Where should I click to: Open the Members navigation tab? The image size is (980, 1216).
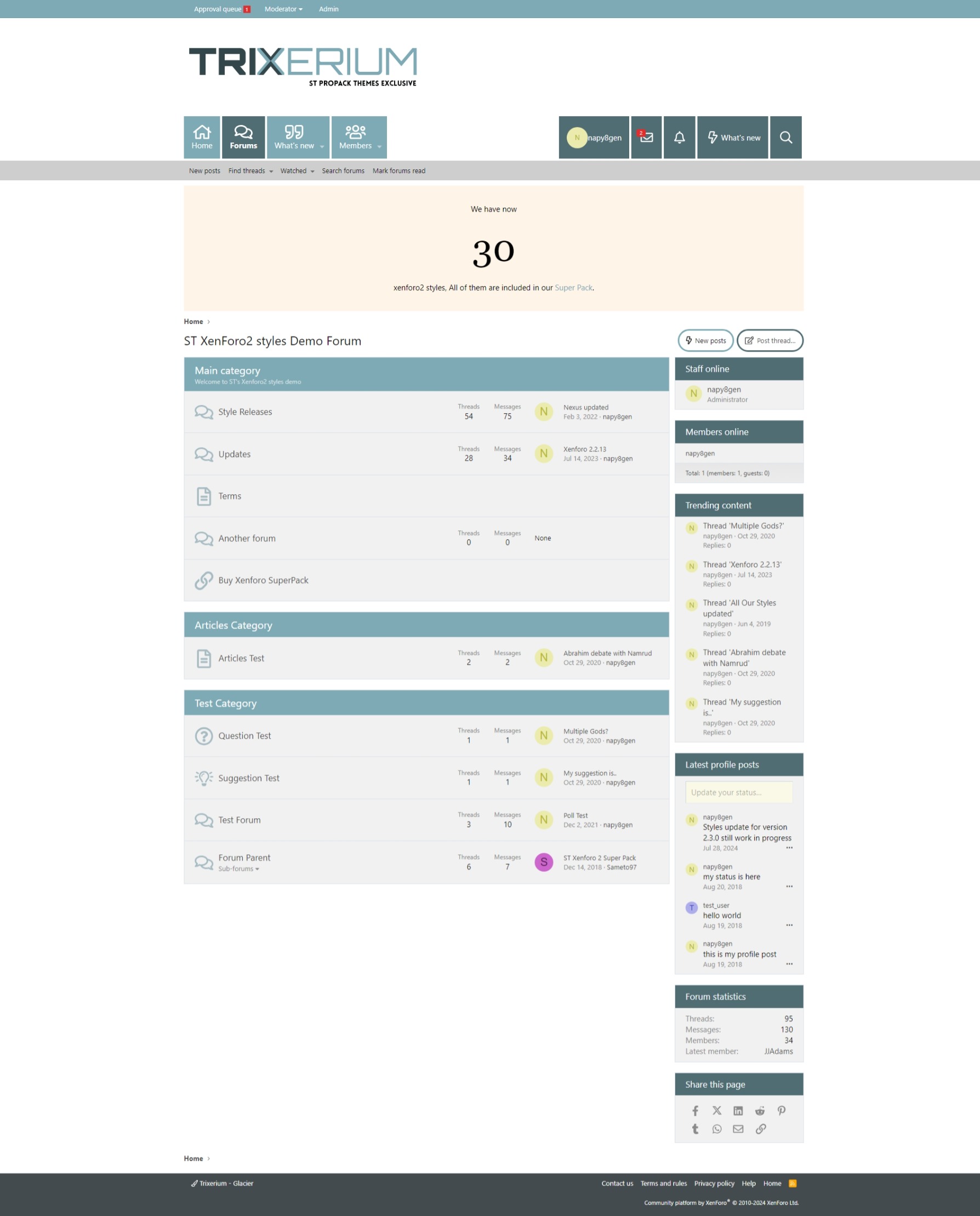point(359,137)
